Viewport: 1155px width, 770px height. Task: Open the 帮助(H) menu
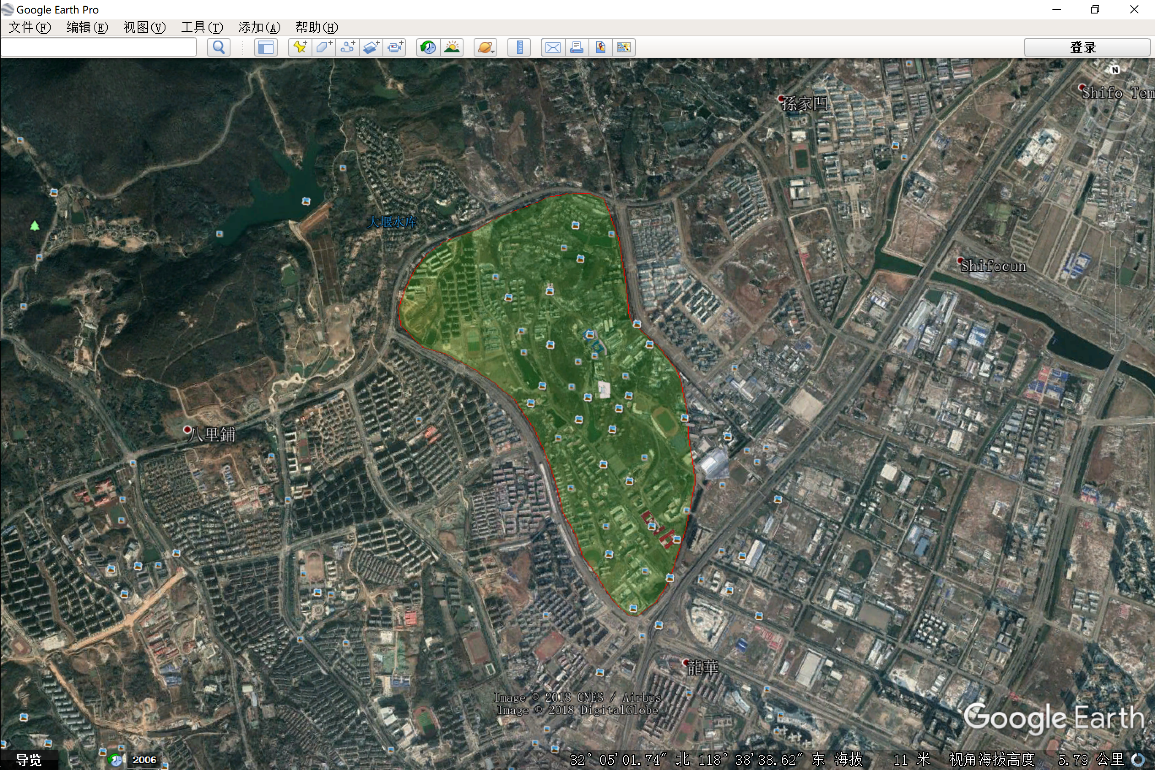coord(317,27)
